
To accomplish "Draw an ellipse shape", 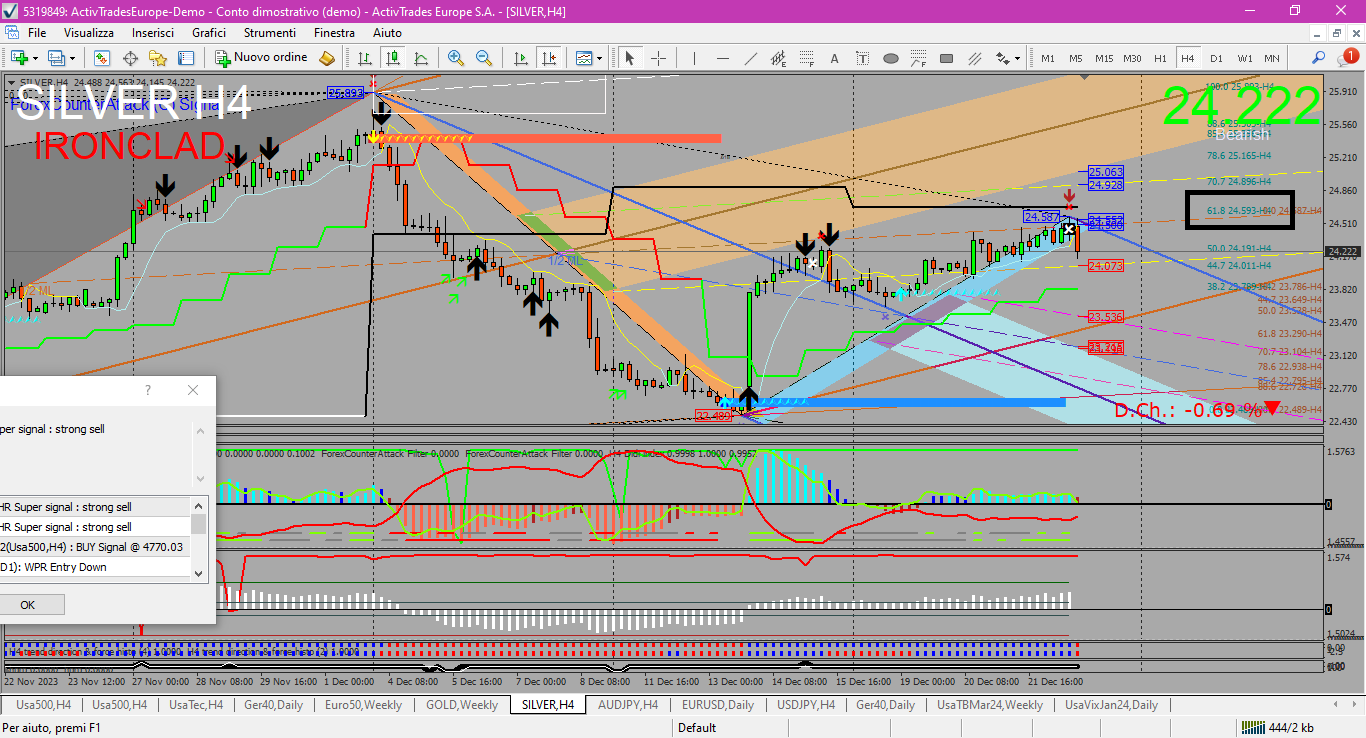I will [891, 58].
